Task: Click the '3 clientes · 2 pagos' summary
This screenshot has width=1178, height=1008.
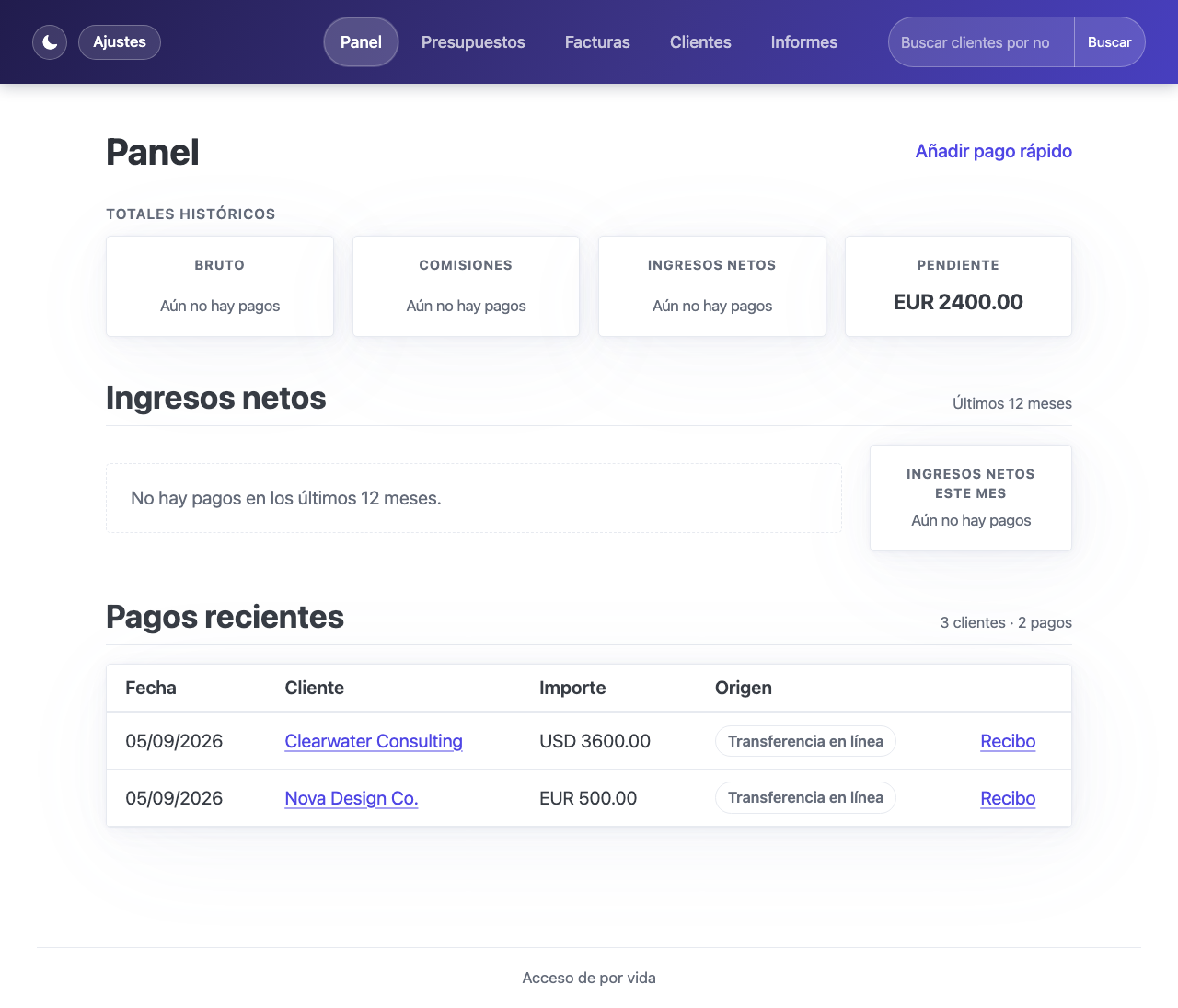Action: 1006,622
